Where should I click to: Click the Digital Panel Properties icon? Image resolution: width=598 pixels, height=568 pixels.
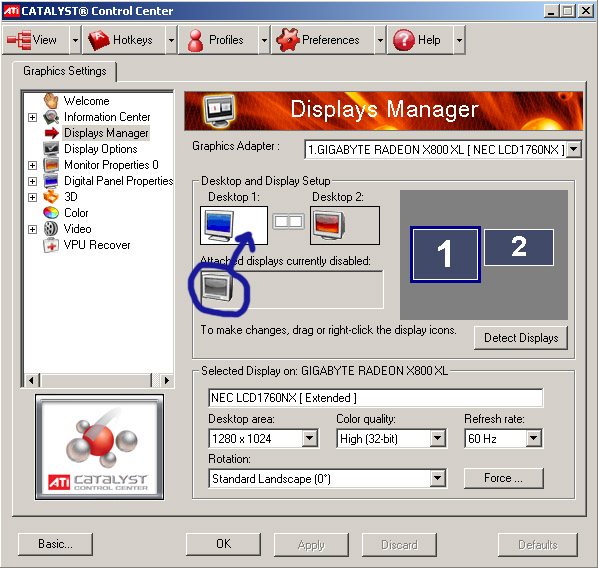pos(51,181)
